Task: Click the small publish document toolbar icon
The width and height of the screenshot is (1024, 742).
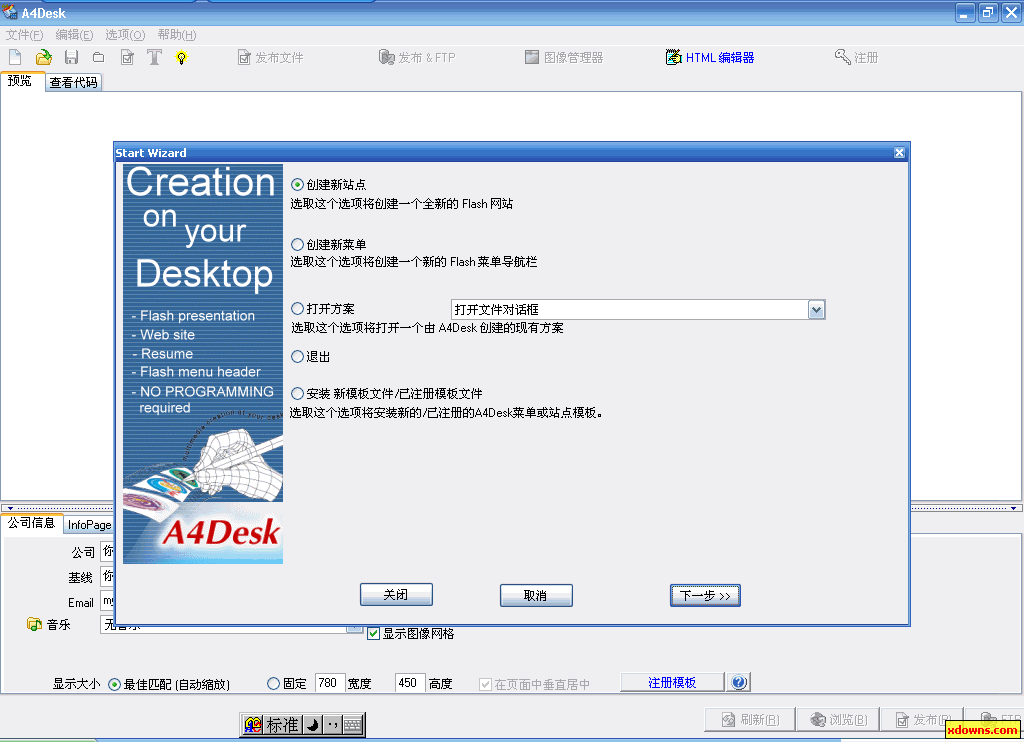Action: 127,58
